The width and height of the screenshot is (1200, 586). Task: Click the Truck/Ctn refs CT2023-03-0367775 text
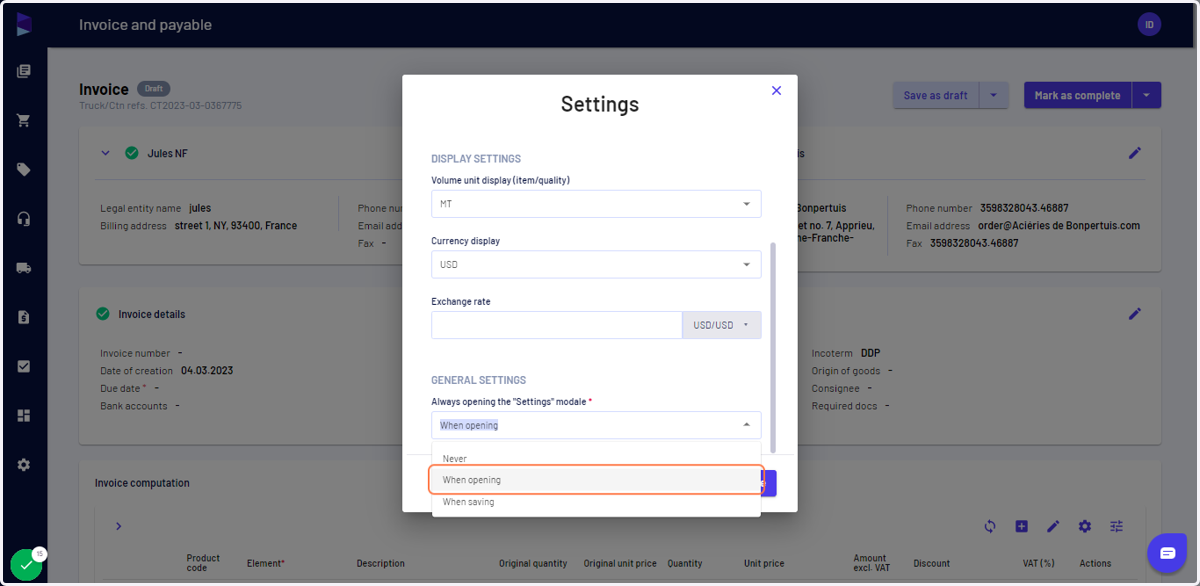(x=160, y=105)
